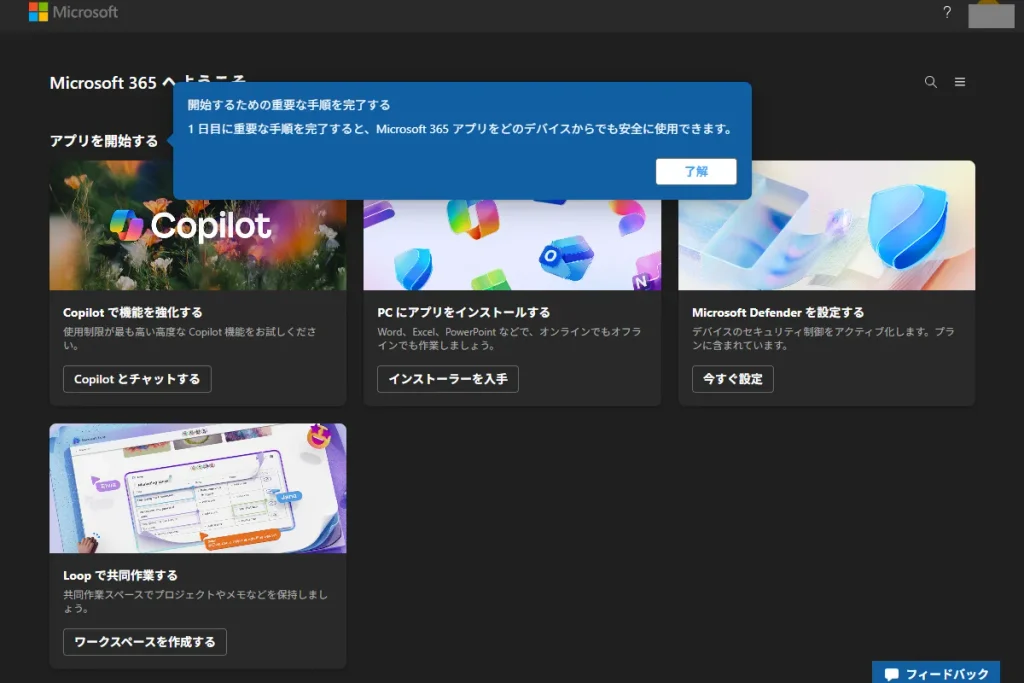Click Loop で共同作業する heading
This screenshot has width=1024, height=683.
coord(120,575)
